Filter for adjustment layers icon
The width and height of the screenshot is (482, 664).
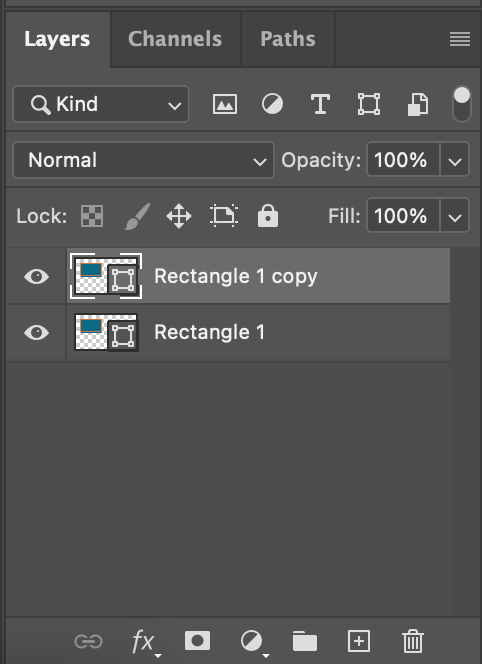pyautogui.click(x=272, y=104)
